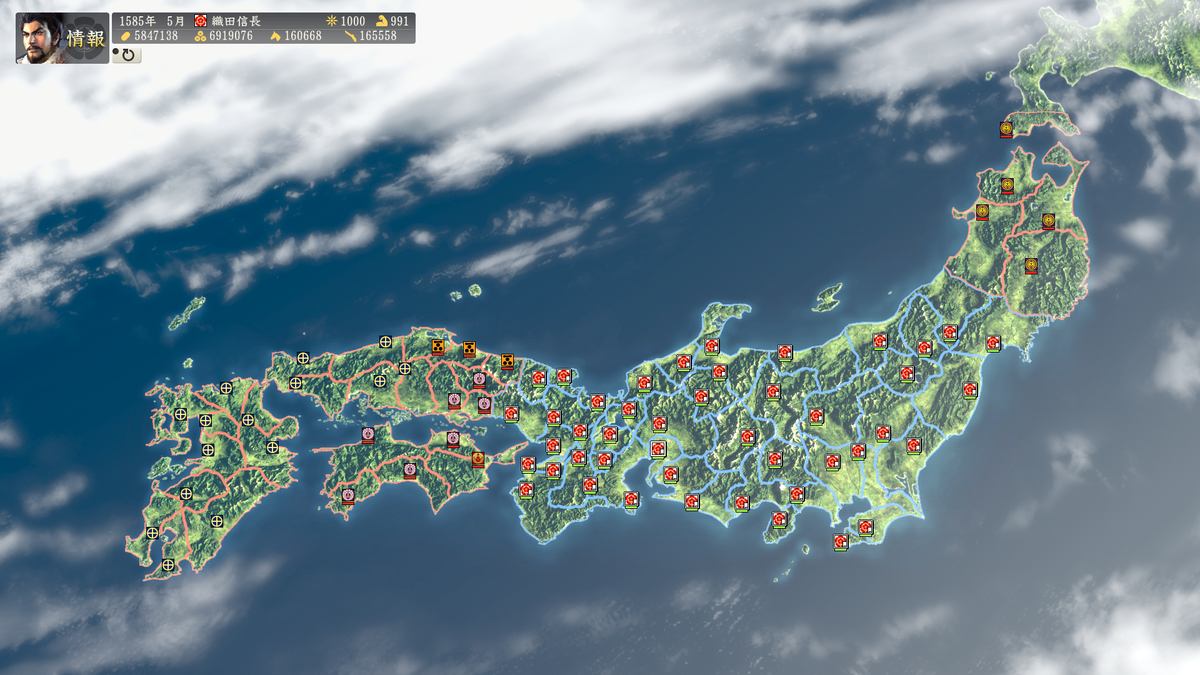Select the Oda castle marker on Noto Peninsula
Image resolution: width=1200 pixels, height=675 pixels.
pos(711,347)
